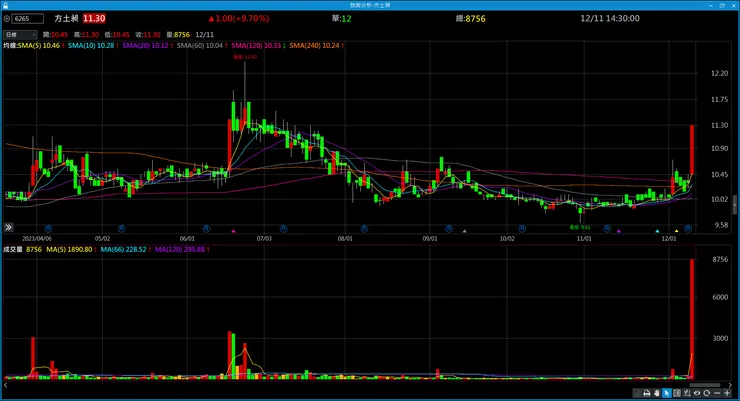Click the MA(66) 228.52 volume label

[126, 250]
